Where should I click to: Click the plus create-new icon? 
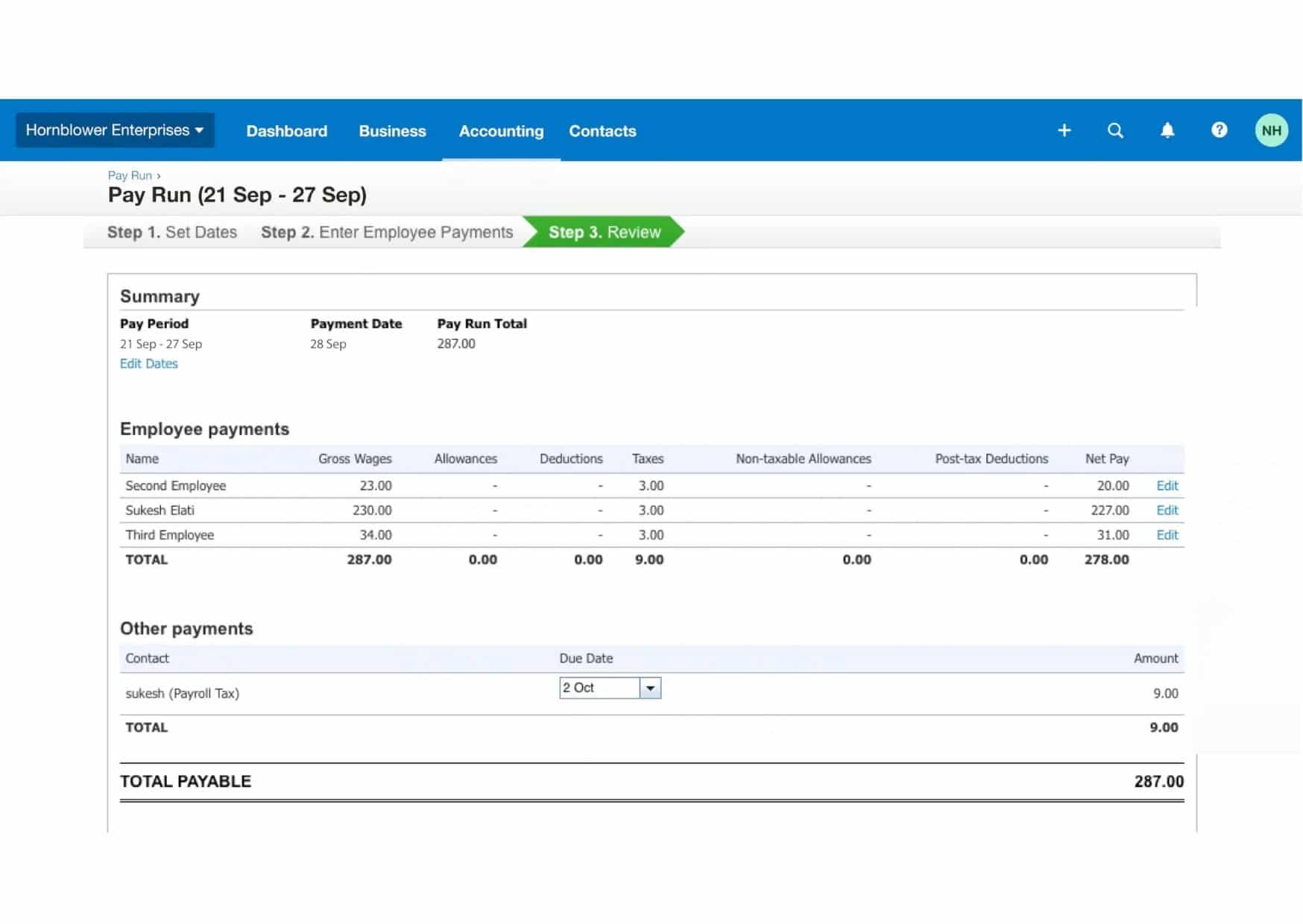pos(1064,130)
